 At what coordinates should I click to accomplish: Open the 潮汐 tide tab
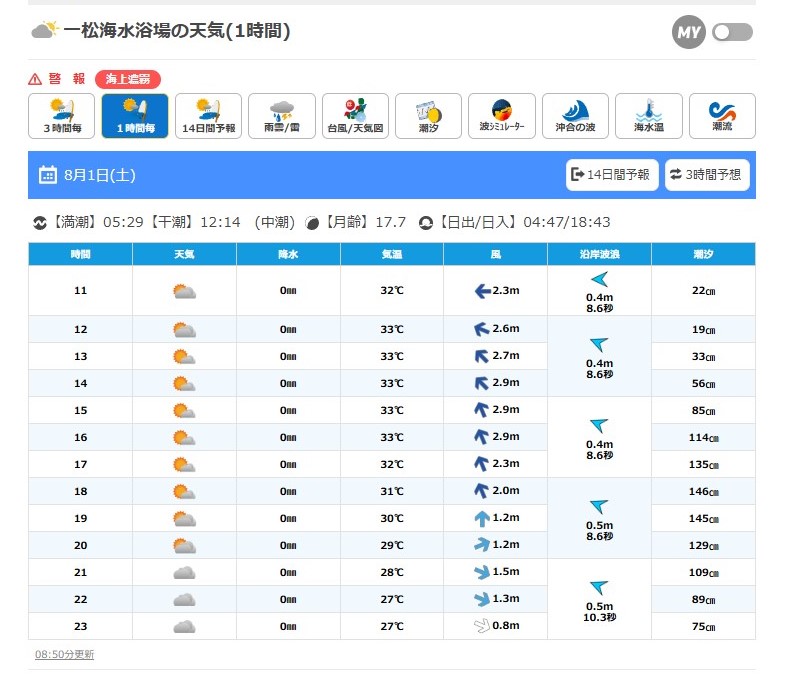(429, 116)
